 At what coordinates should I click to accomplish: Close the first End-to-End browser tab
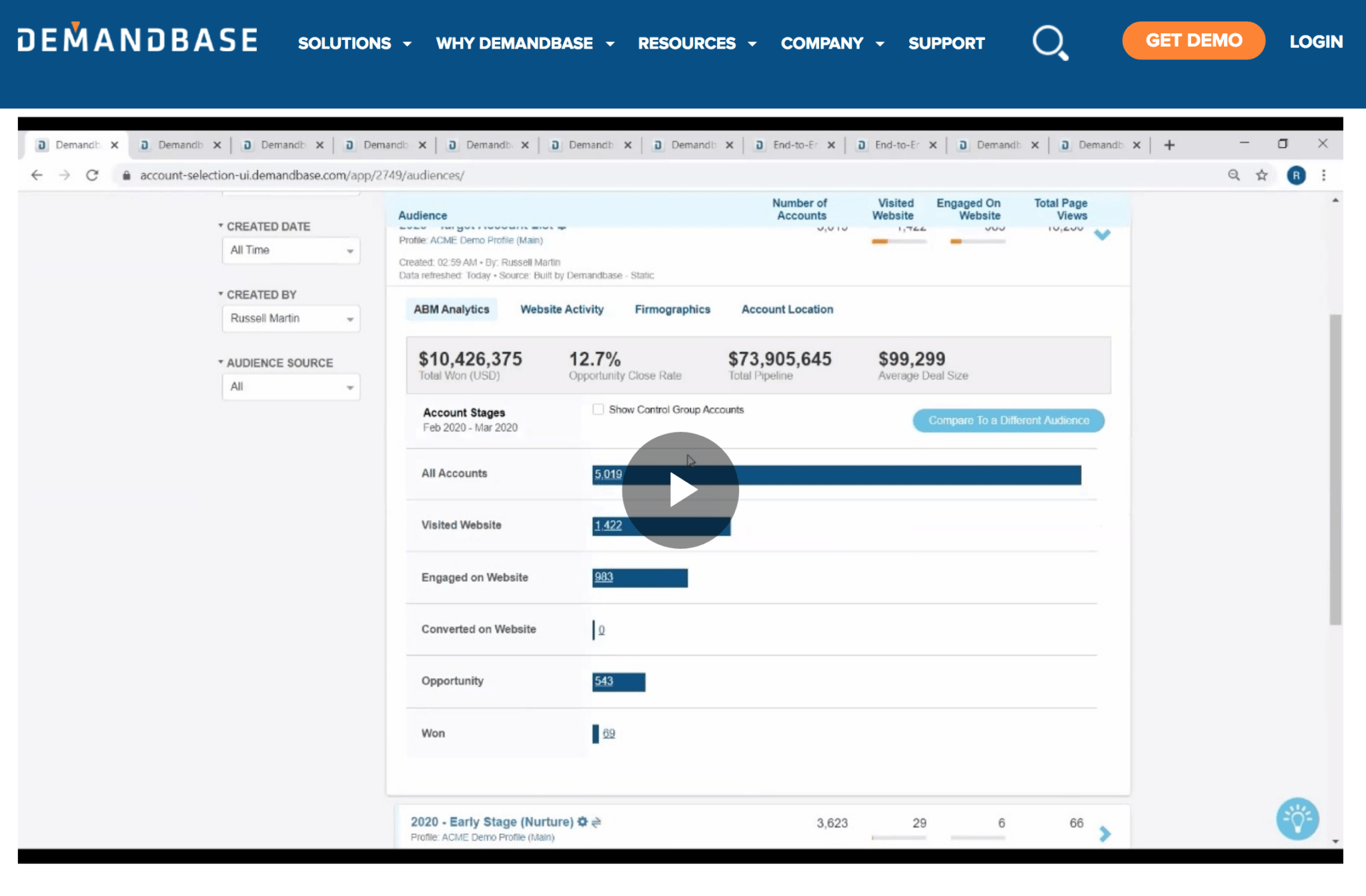click(831, 145)
